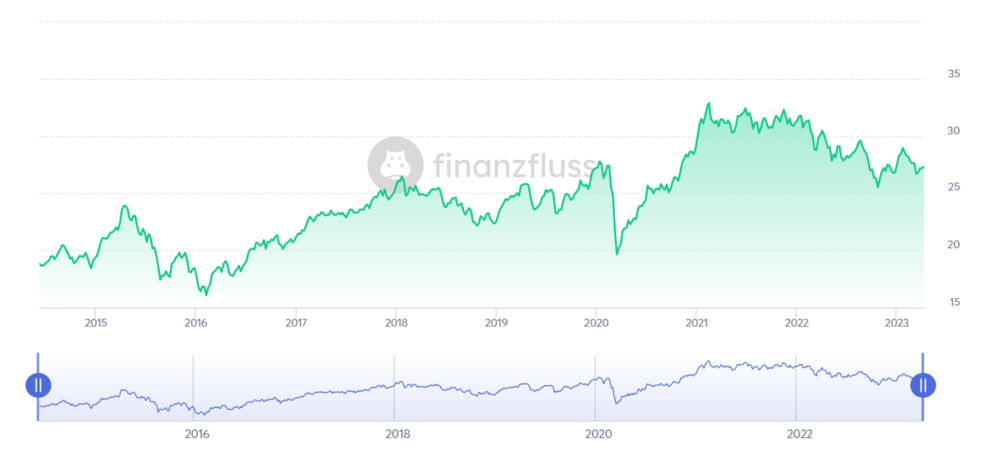The width and height of the screenshot is (1000, 450).
Task: Click the 15 value on the price axis
Action: click(954, 302)
